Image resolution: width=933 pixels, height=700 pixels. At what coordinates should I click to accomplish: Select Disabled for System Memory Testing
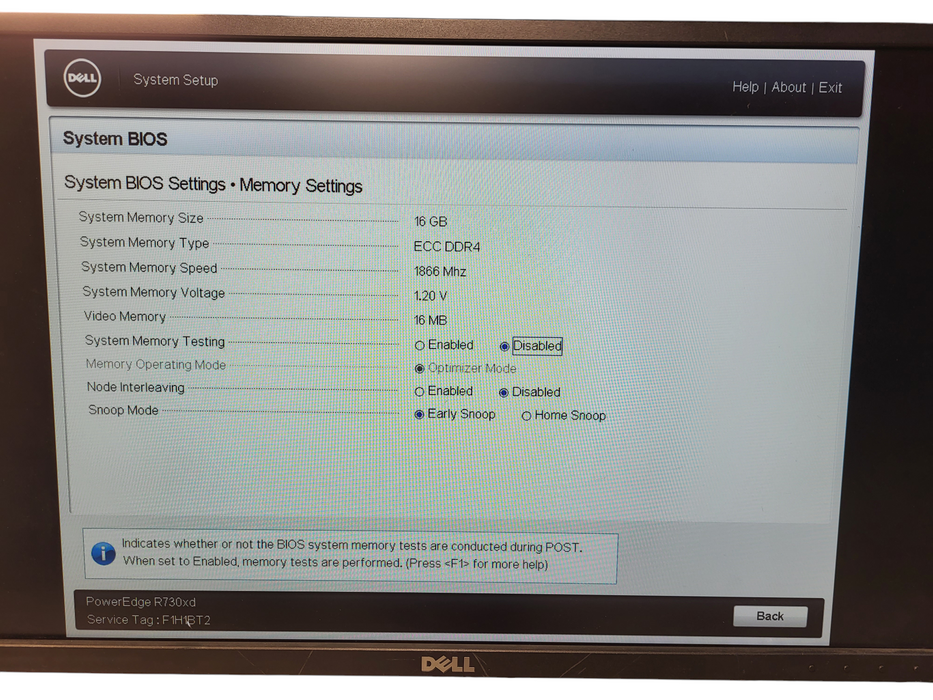point(504,346)
